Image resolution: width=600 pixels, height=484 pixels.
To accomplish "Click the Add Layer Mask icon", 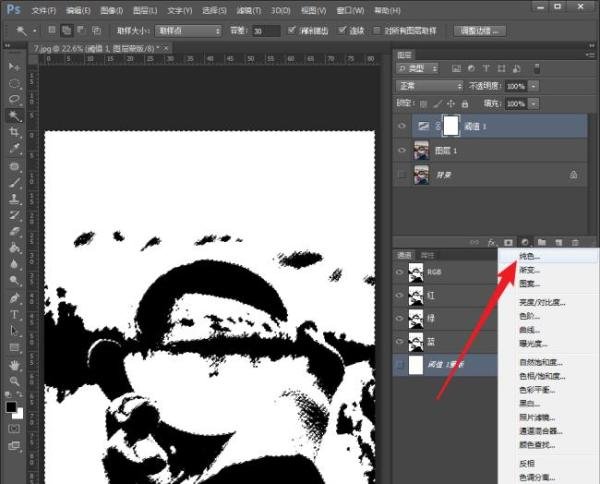I will (x=508, y=243).
